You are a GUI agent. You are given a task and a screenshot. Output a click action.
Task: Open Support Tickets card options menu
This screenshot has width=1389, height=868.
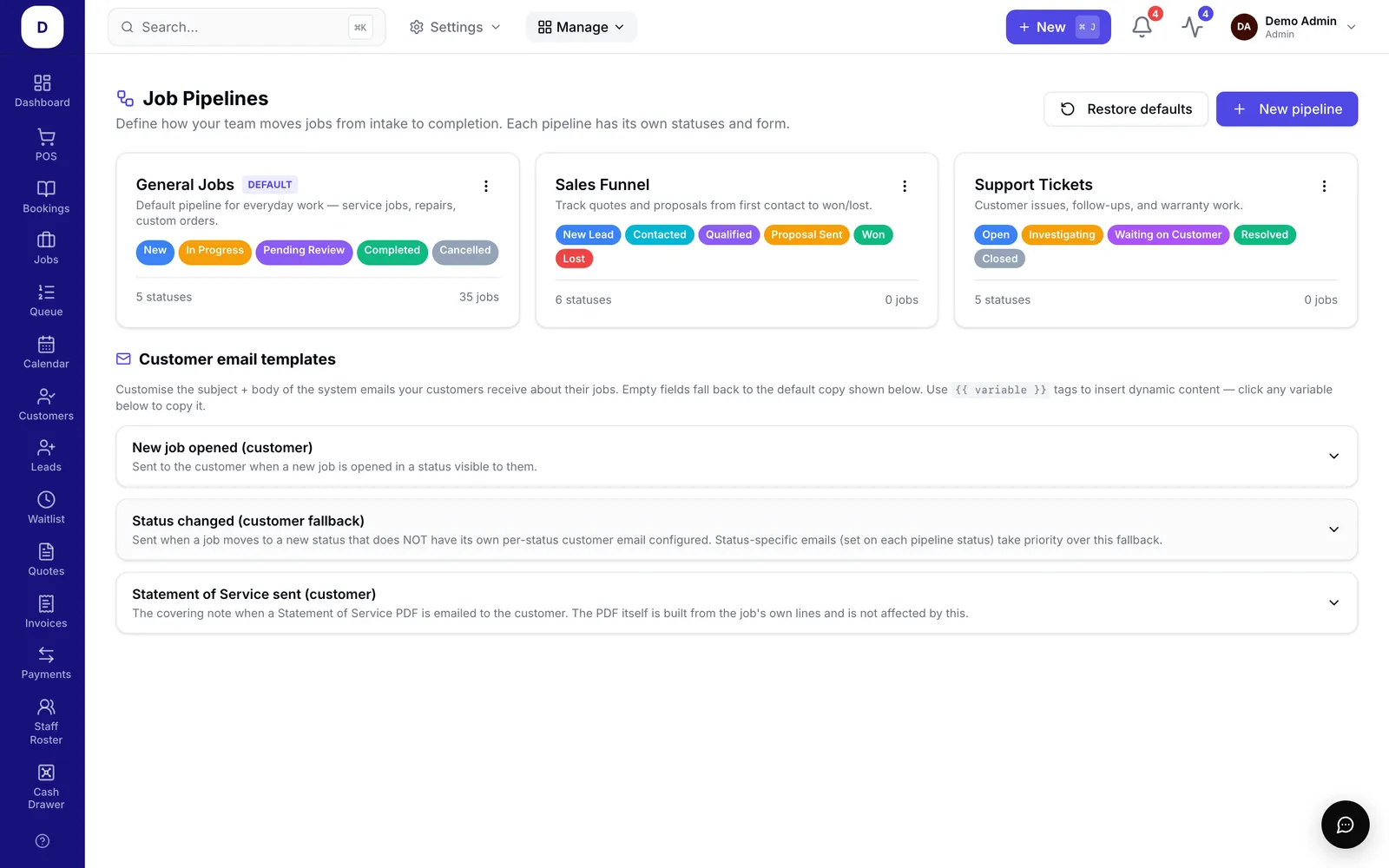click(1324, 186)
